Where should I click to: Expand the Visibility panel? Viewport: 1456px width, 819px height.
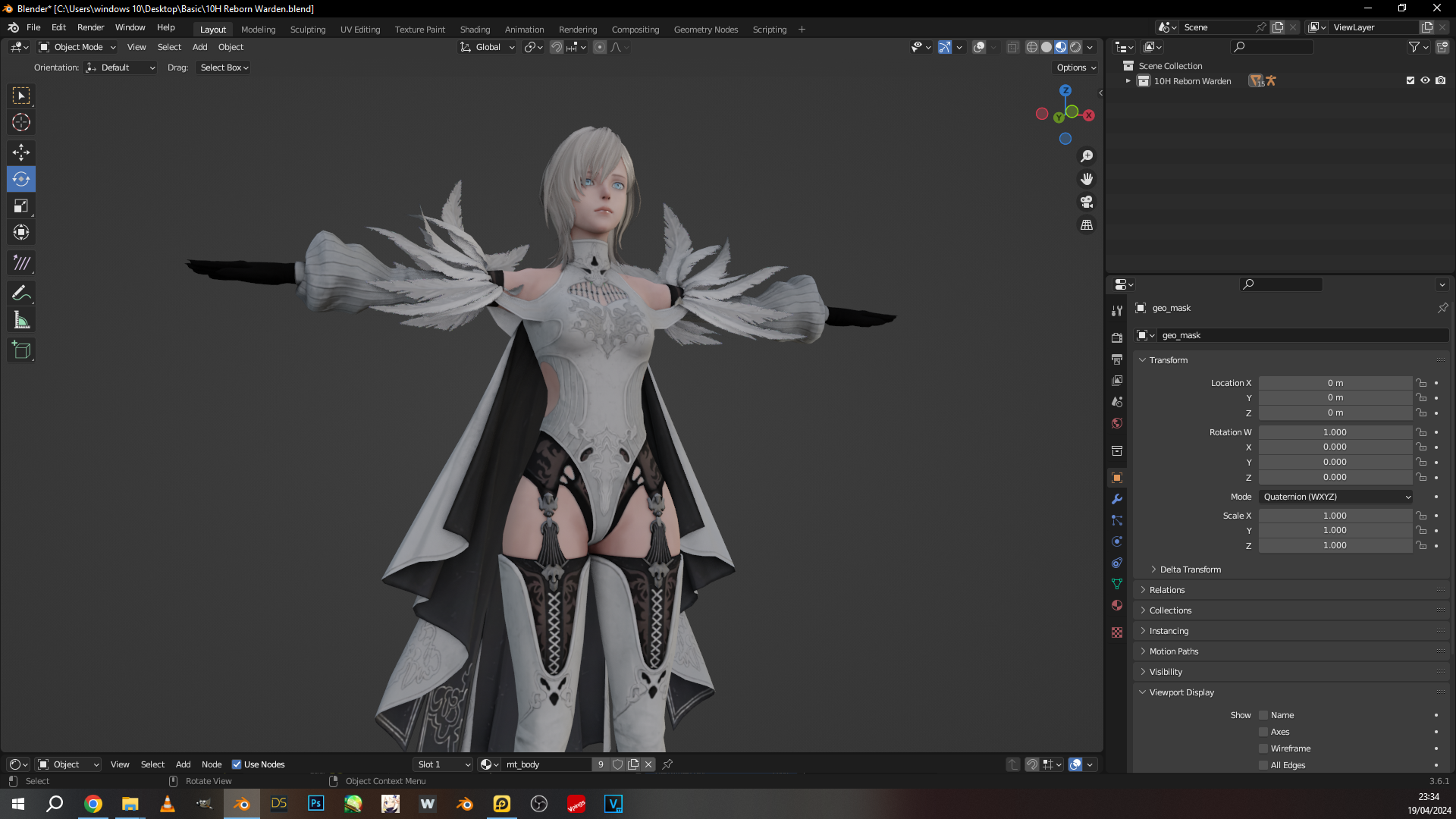tap(1165, 672)
